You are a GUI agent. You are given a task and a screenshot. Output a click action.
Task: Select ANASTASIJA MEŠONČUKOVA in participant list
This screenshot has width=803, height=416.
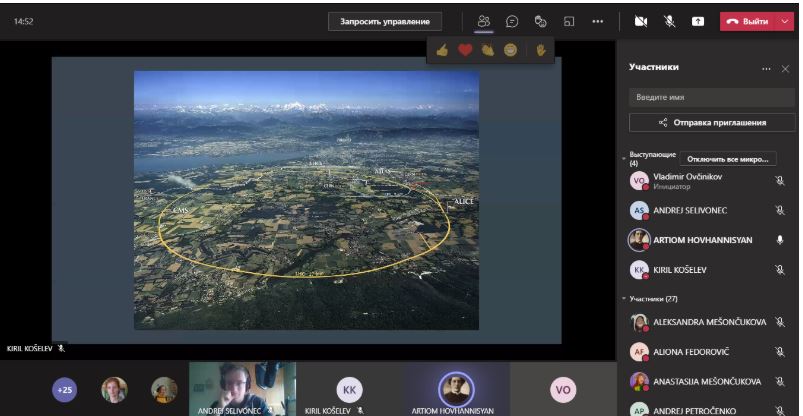point(707,382)
